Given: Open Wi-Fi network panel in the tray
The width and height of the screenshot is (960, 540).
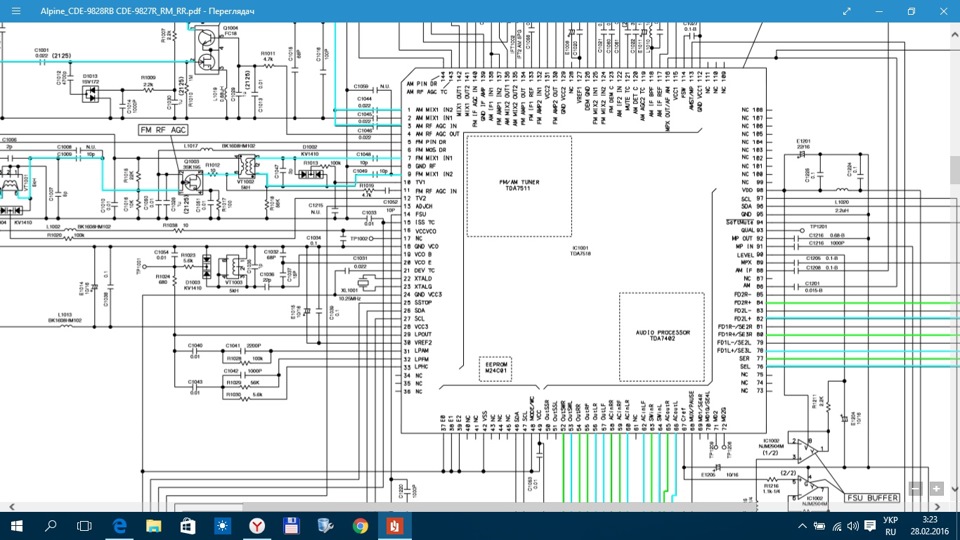Looking at the screenshot, I should tap(836, 526).
